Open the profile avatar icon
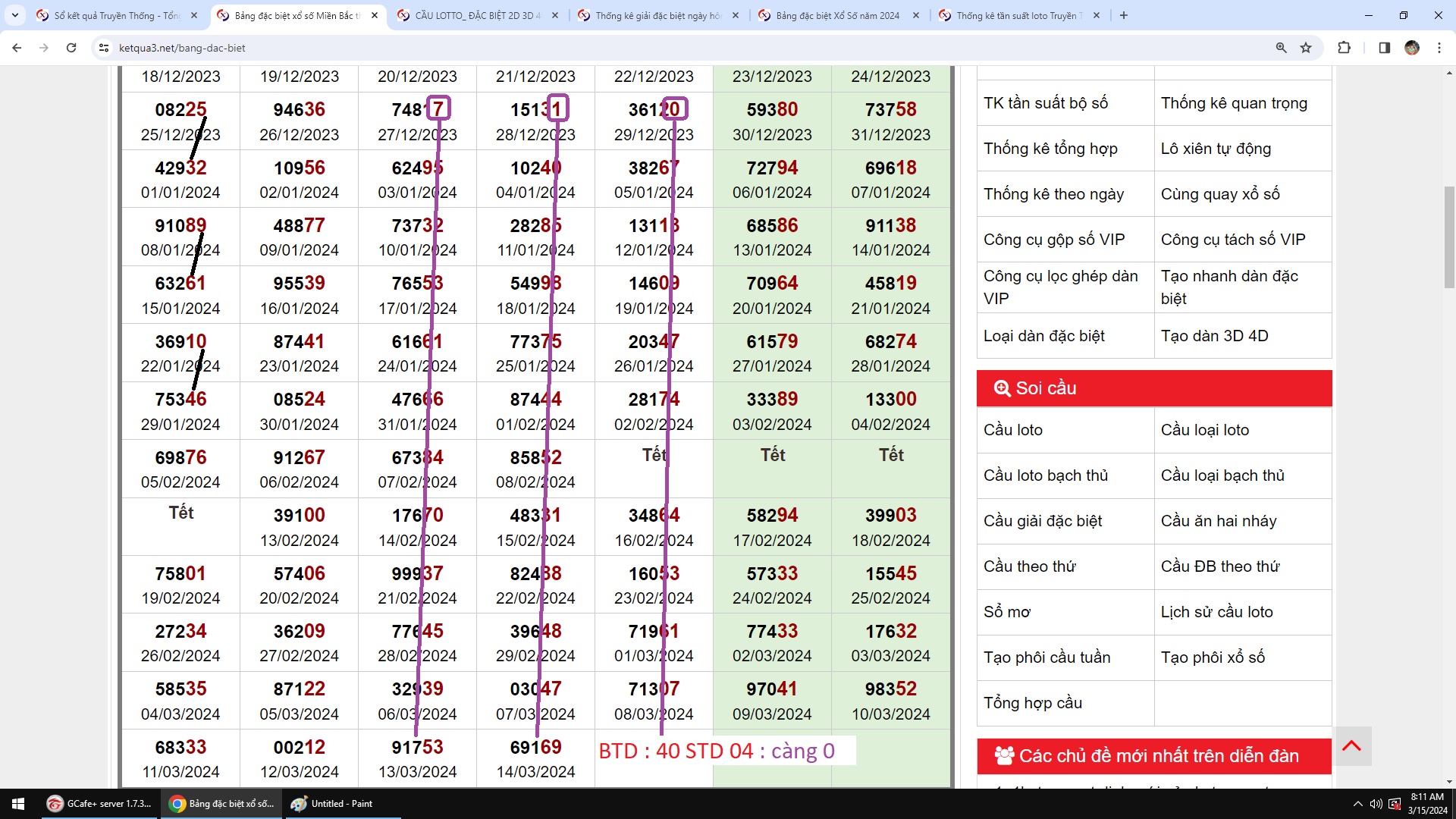This screenshot has height=819, width=1456. point(1411,48)
